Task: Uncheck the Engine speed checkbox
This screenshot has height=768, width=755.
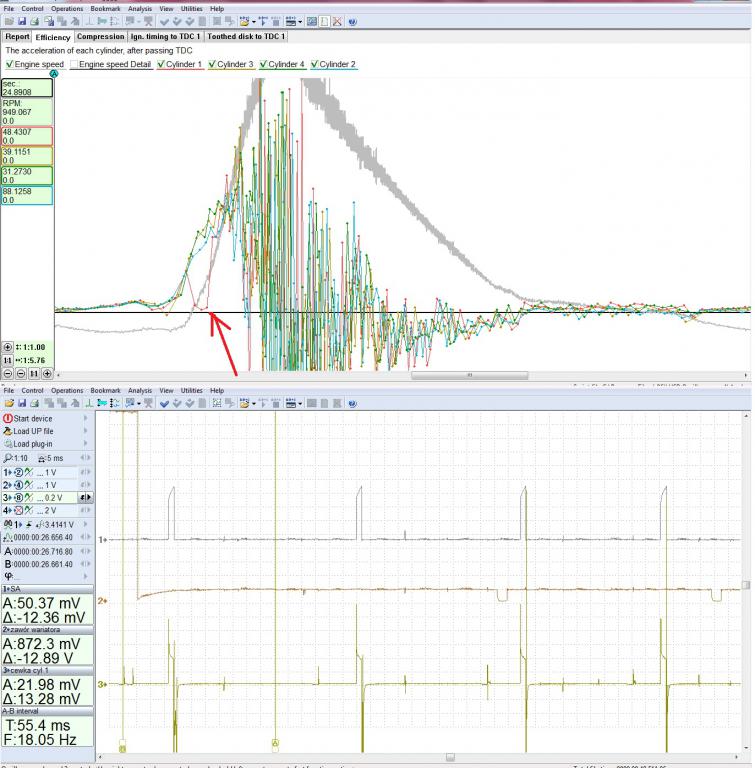Action: [x=9, y=64]
